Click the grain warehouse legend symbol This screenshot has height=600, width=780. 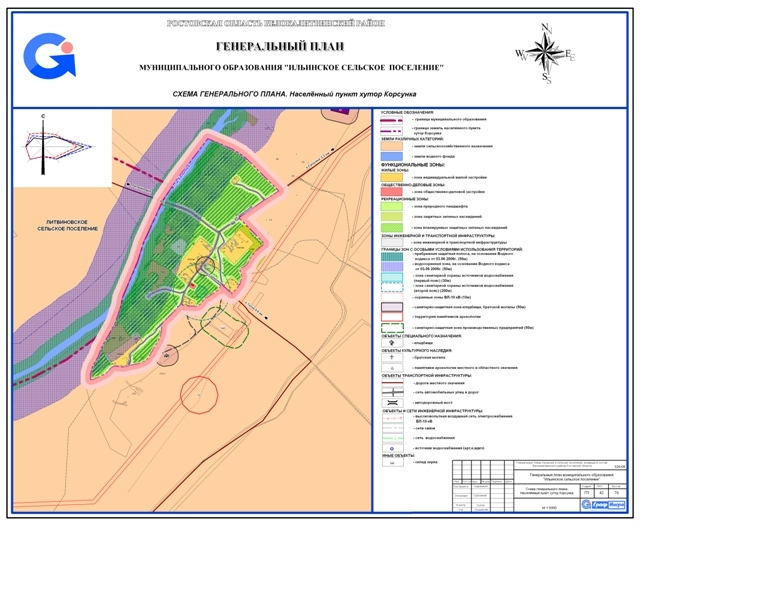(x=391, y=463)
